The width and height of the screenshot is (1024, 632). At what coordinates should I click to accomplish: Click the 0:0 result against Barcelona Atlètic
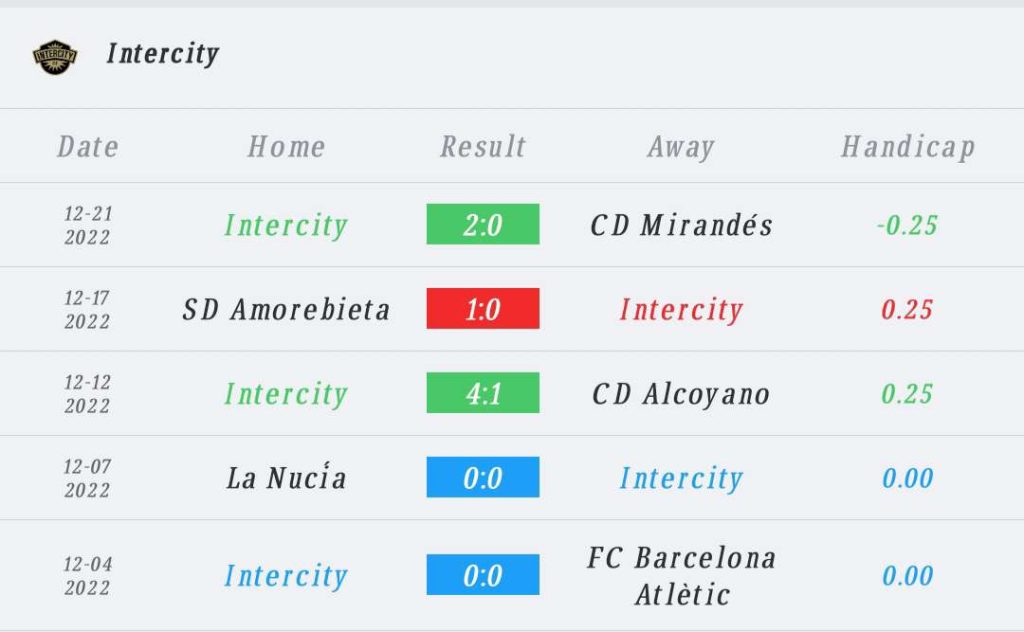(x=483, y=575)
